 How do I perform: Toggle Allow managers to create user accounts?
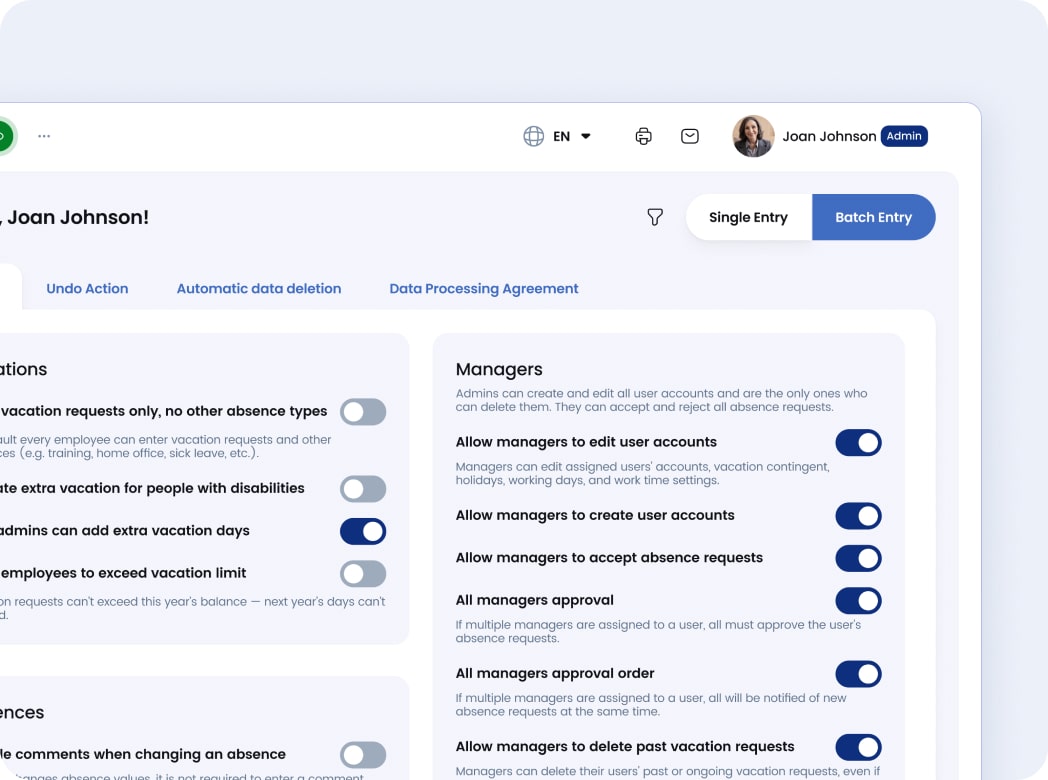point(858,516)
